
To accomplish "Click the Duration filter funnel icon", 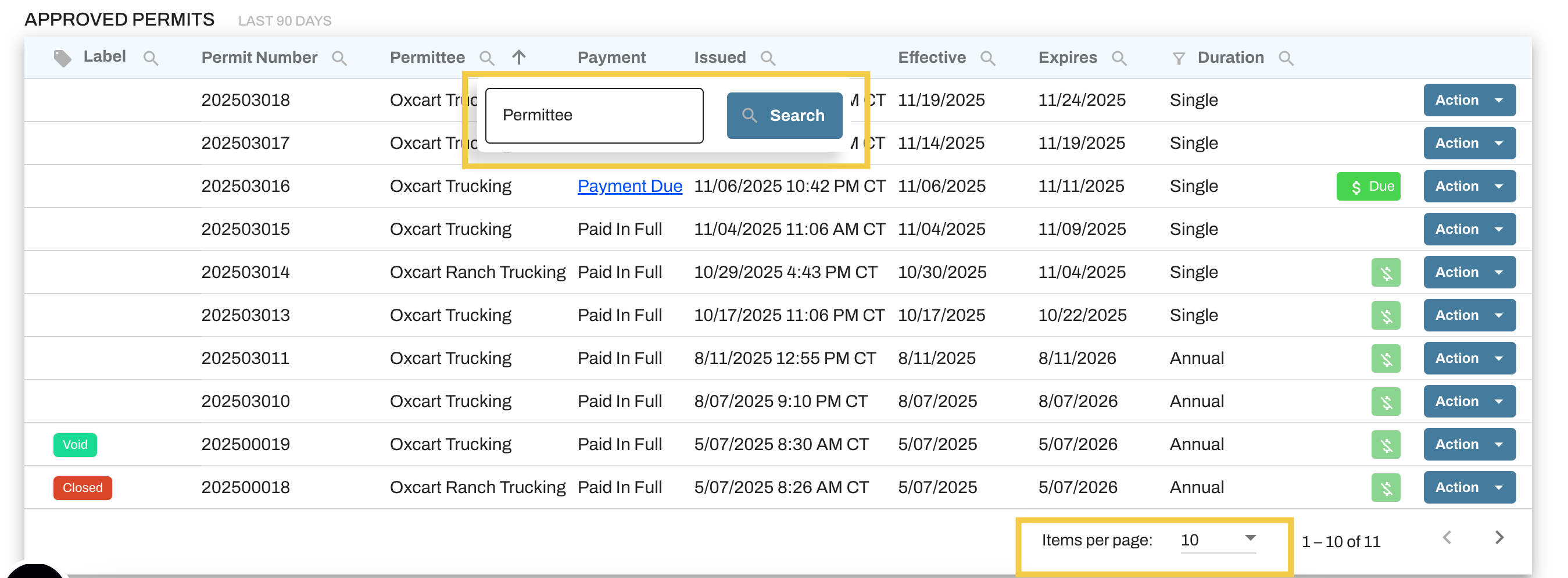I will [1179, 59].
